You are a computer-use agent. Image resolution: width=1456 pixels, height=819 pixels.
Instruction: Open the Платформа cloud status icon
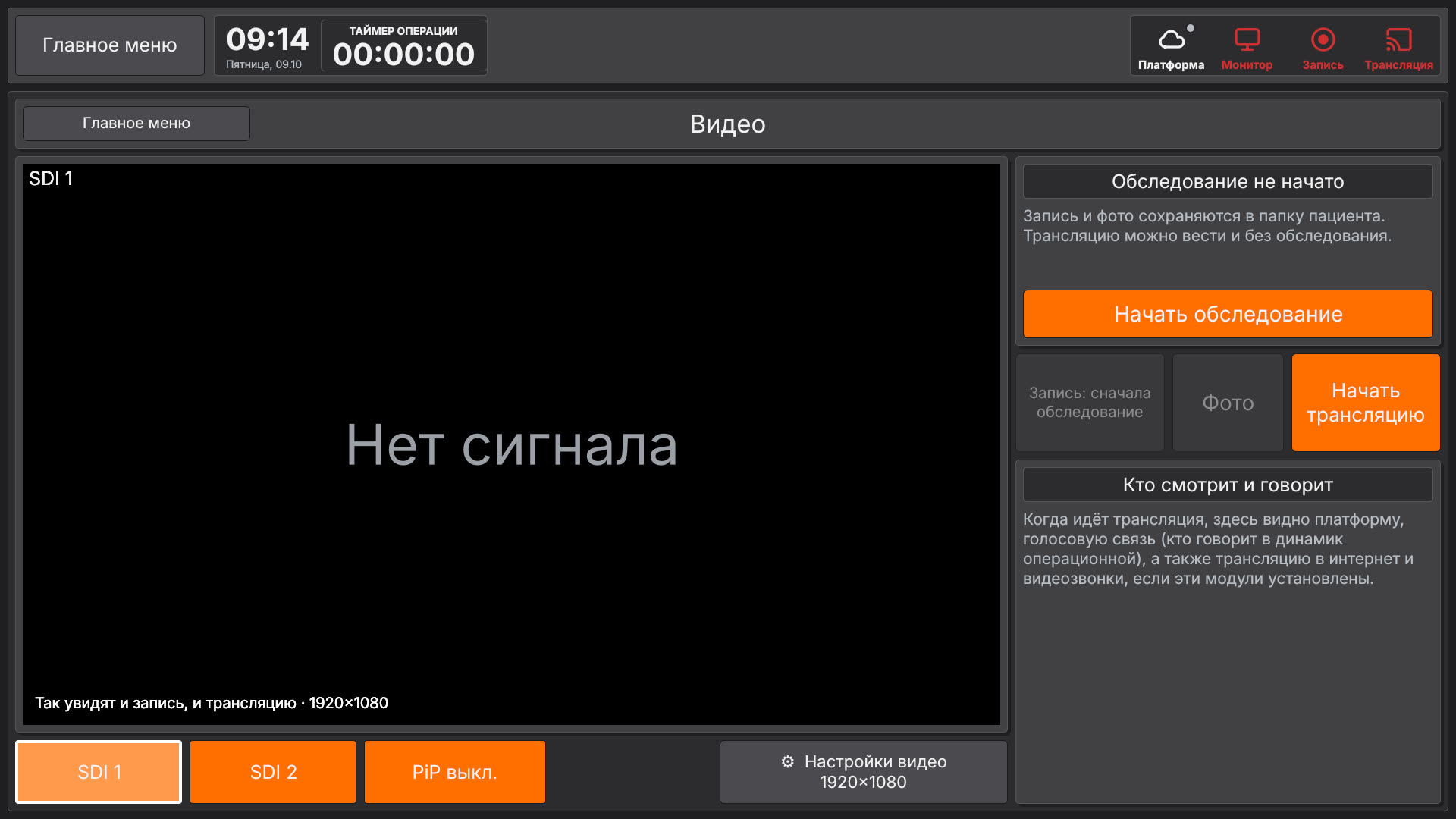pyautogui.click(x=1171, y=46)
